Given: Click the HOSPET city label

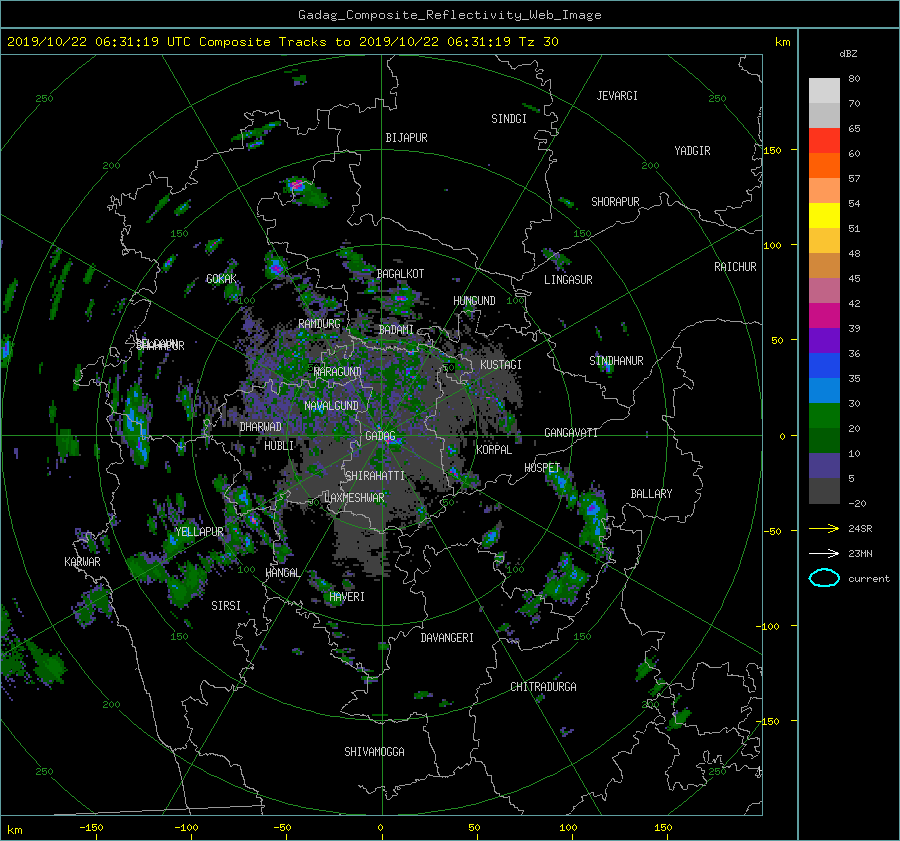Looking at the screenshot, I should pos(542,468).
